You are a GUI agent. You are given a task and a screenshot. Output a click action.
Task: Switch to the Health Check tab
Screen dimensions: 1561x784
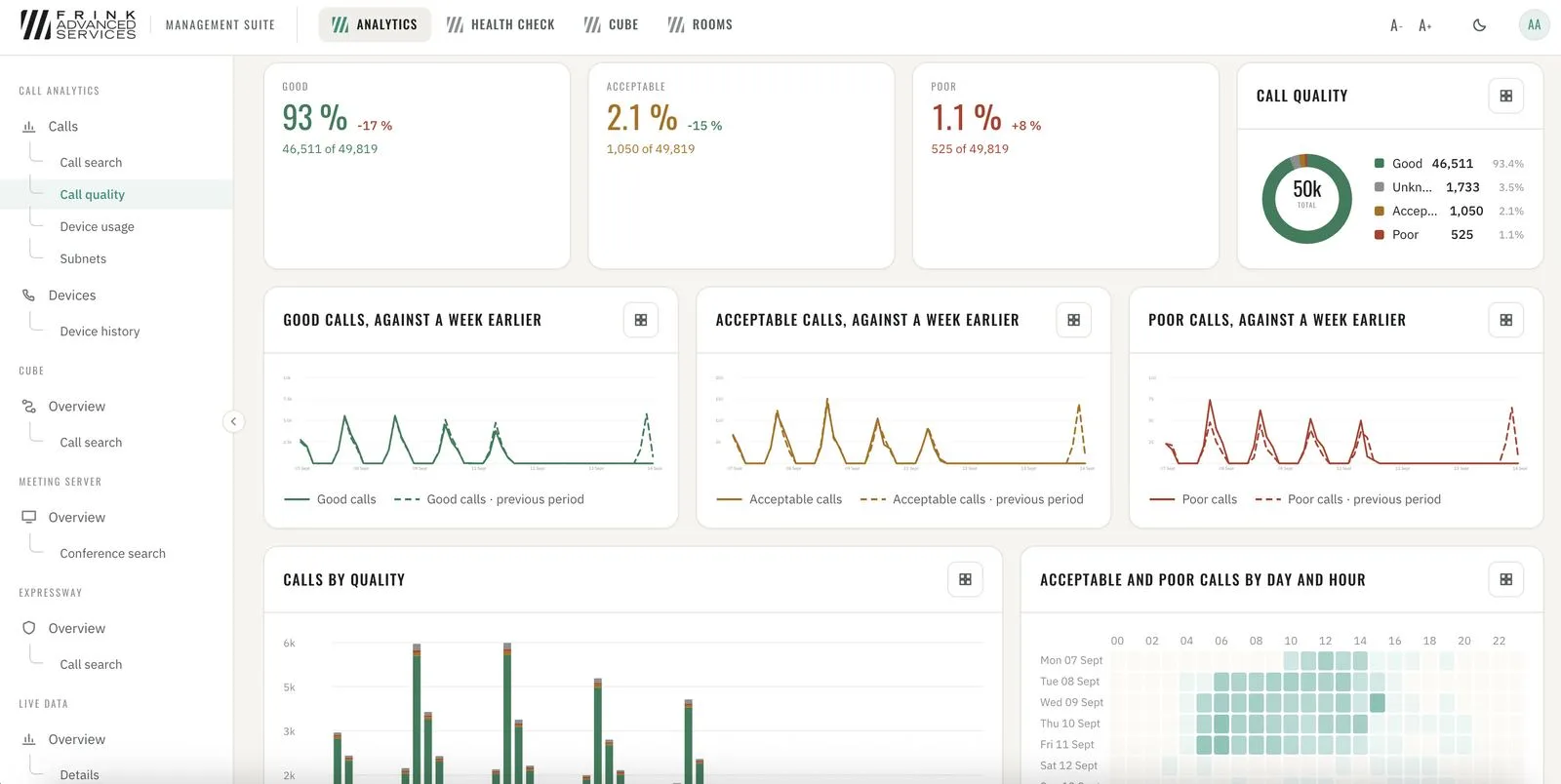(500, 24)
